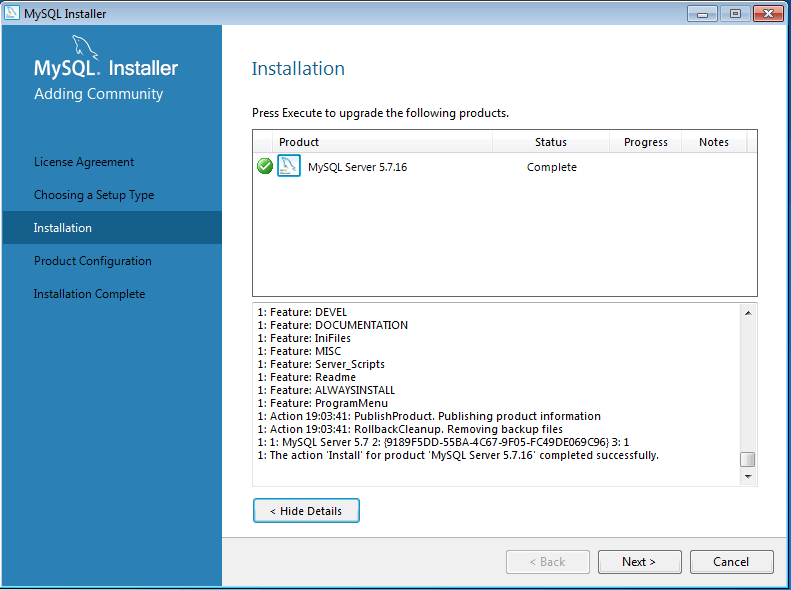Image resolution: width=791 pixels, height=590 pixels.
Task: Click log line 'Feature: Server_Scripts'
Action: click(321, 364)
